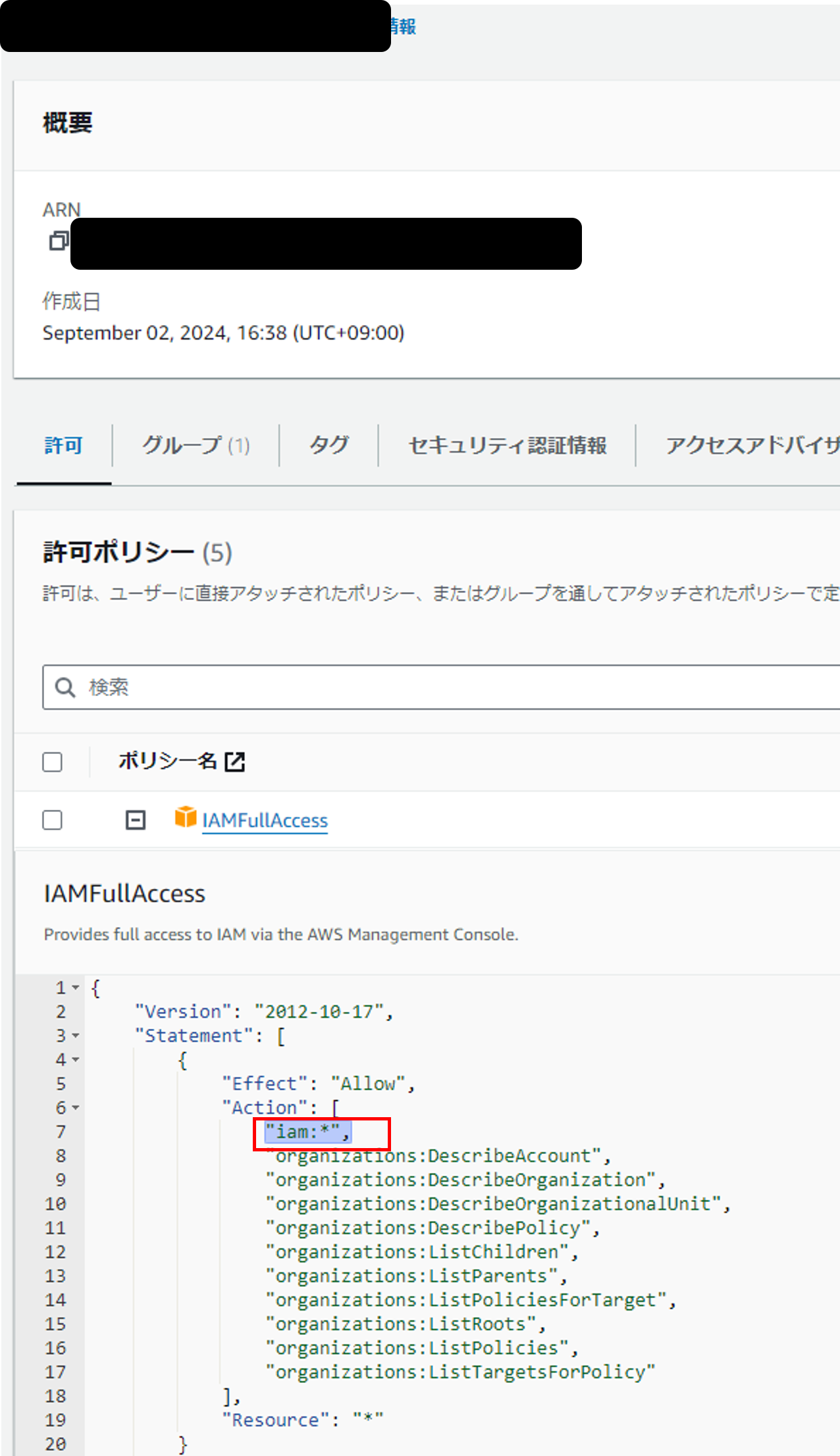This screenshot has width=840, height=1456.
Task: Collapse the IAMFullAccess policy row
Action: (136, 820)
